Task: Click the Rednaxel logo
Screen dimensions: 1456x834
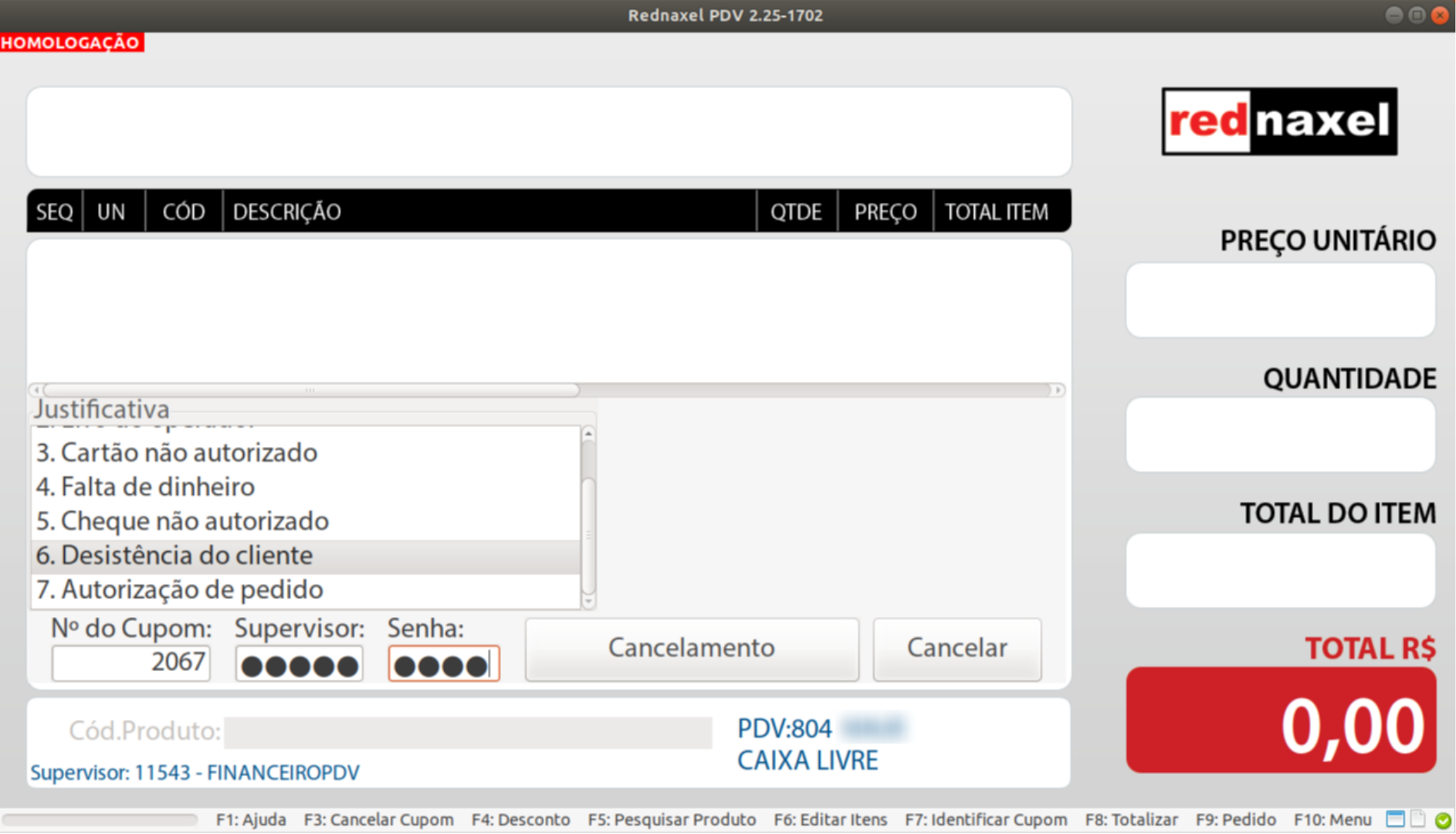Action: 1278,121
